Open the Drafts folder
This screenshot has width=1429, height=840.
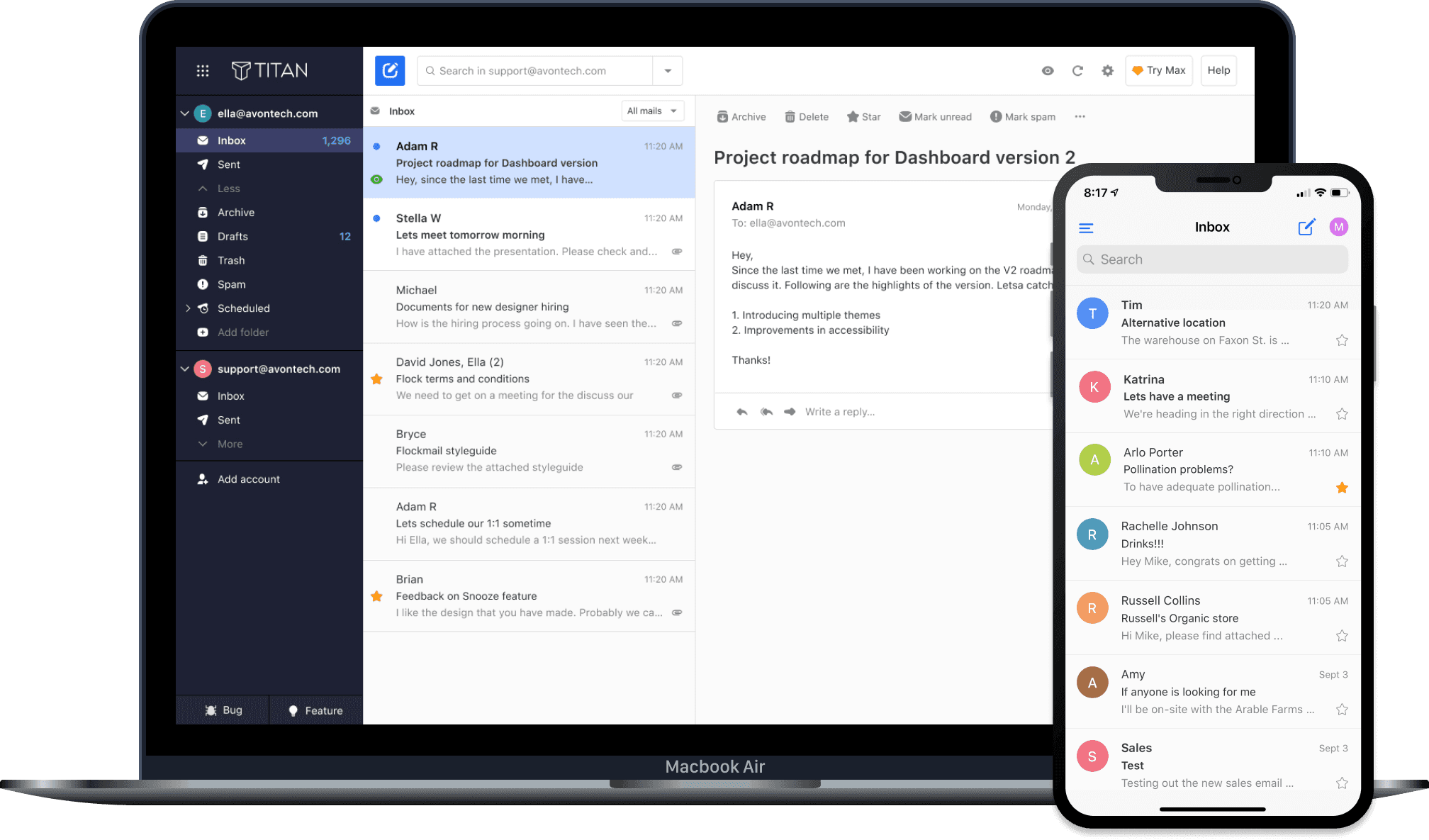pos(232,236)
